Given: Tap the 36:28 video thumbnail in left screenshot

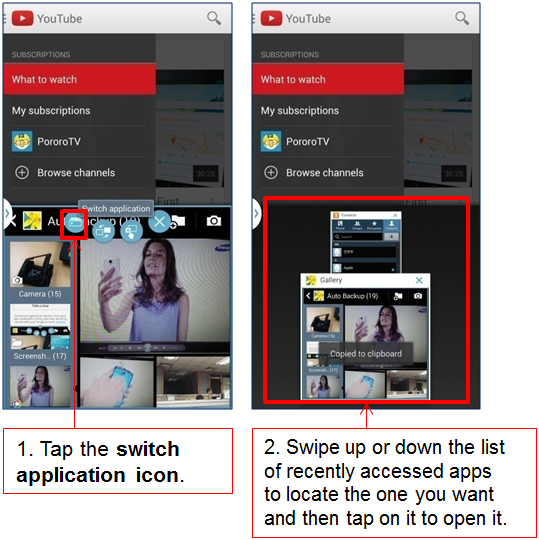Looking at the screenshot, I should pyautogui.click(x=190, y=128).
